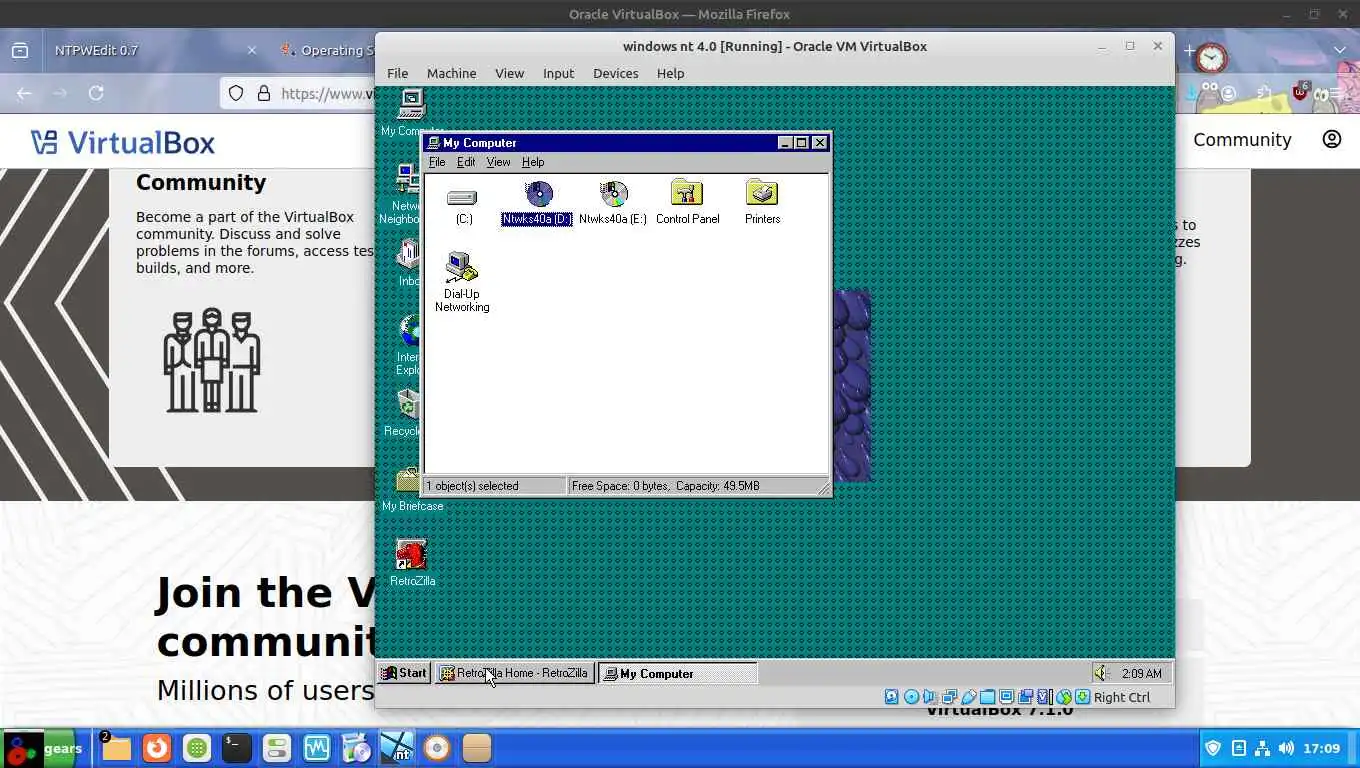Click the host volume tray icon

click(x=1286, y=748)
